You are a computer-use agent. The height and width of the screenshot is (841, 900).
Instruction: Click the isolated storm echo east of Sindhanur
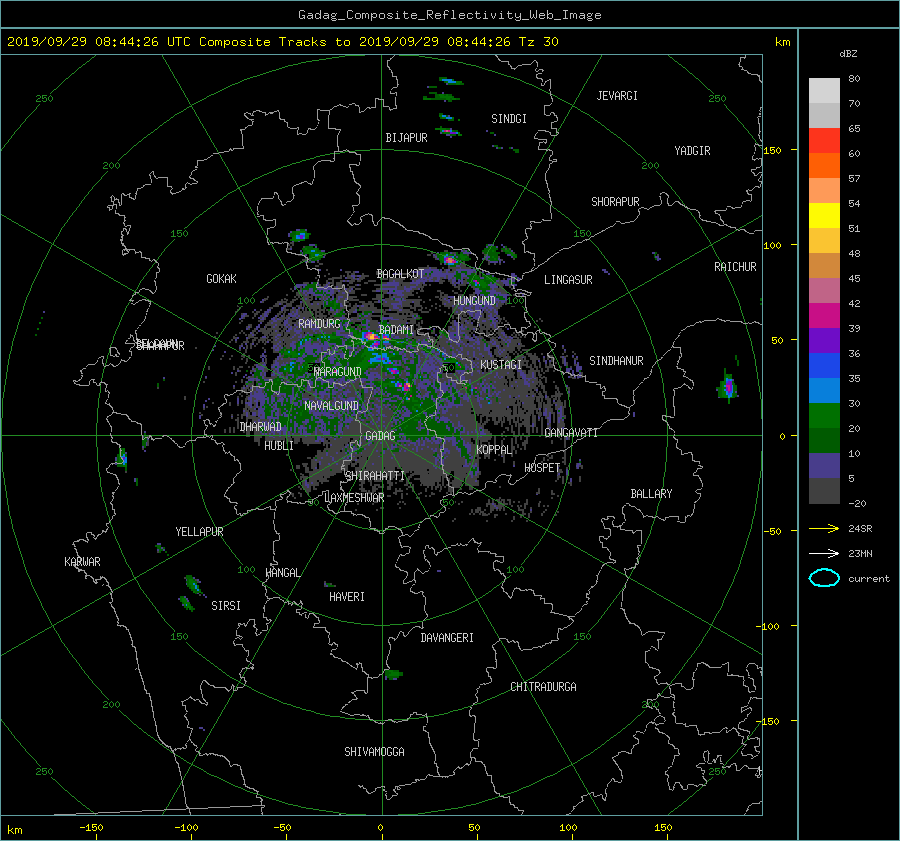(x=728, y=386)
